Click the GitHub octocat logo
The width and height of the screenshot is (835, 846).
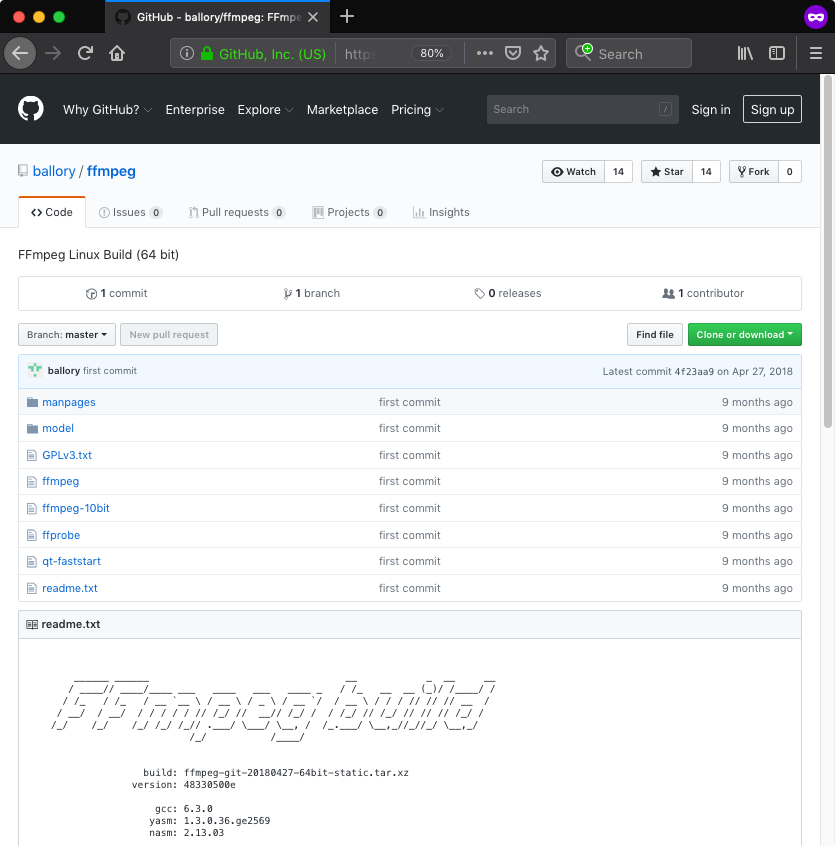pos(31,109)
